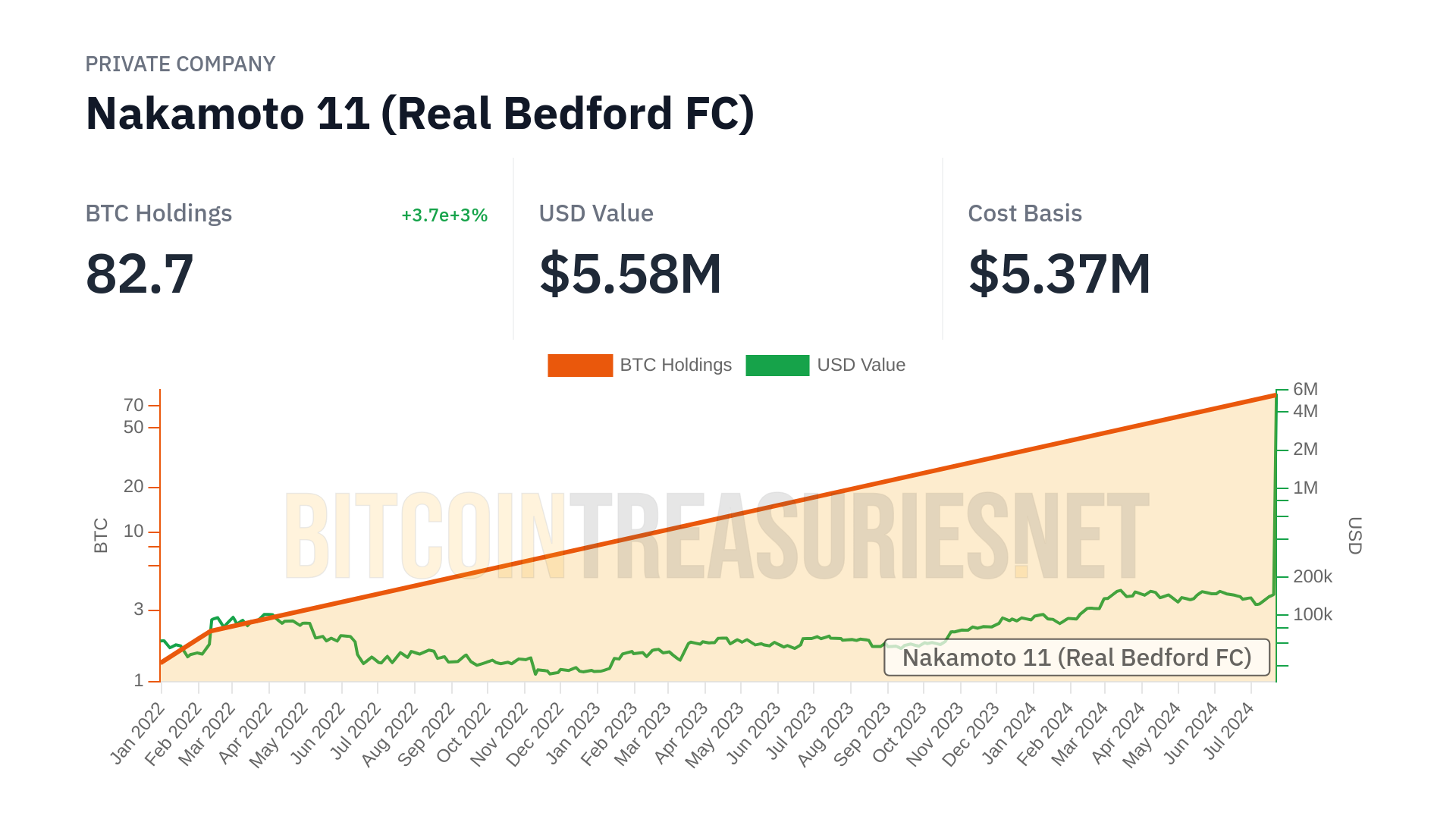The width and height of the screenshot is (1456, 819).
Task: Click the Nakamoto 11 label box inside chart
Action: tap(1076, 657)
